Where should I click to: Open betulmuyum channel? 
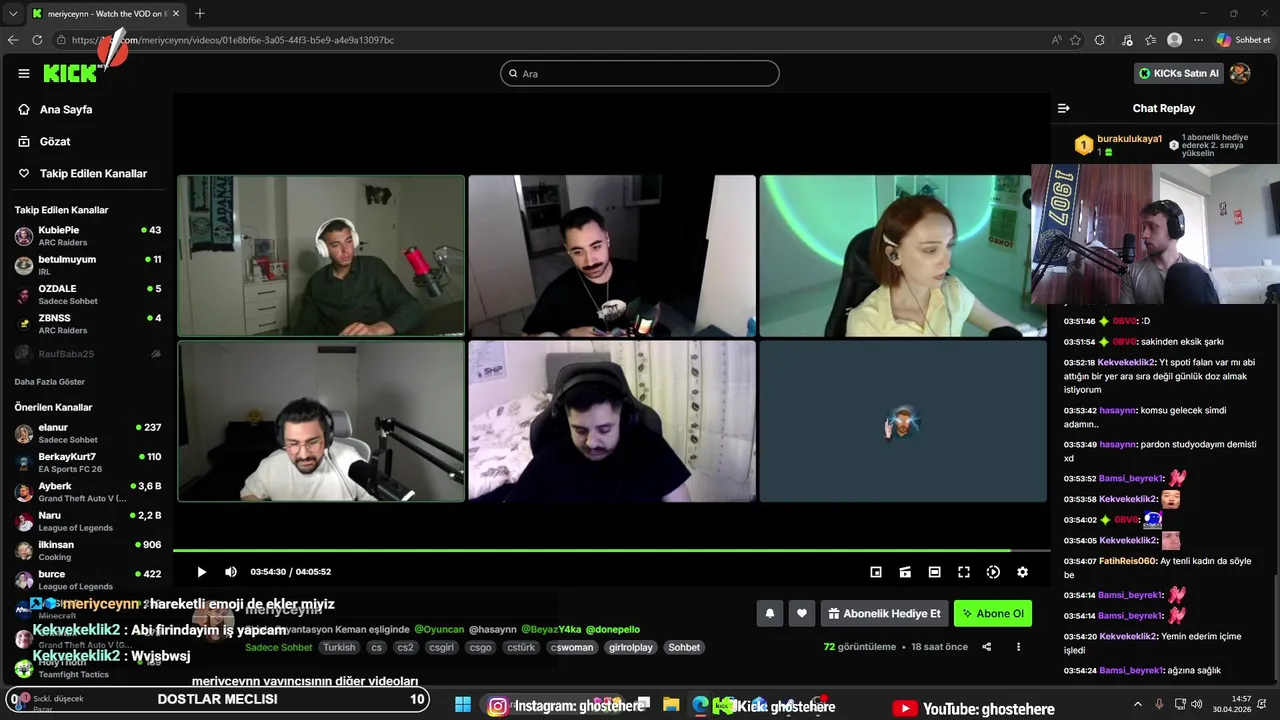pyautogui.click(x=87, y=265)
